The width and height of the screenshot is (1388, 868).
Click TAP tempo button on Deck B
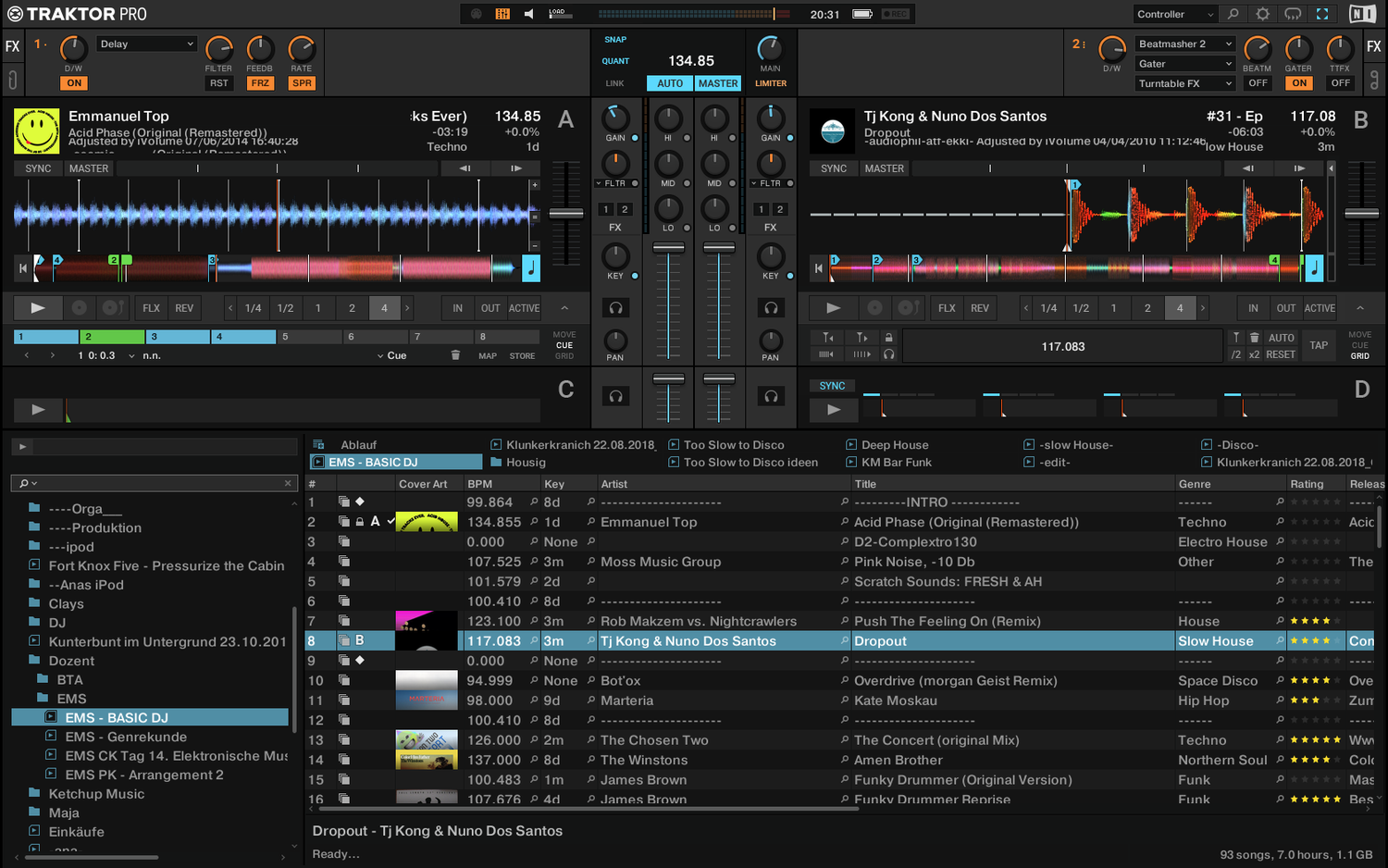pos(1319,346)
